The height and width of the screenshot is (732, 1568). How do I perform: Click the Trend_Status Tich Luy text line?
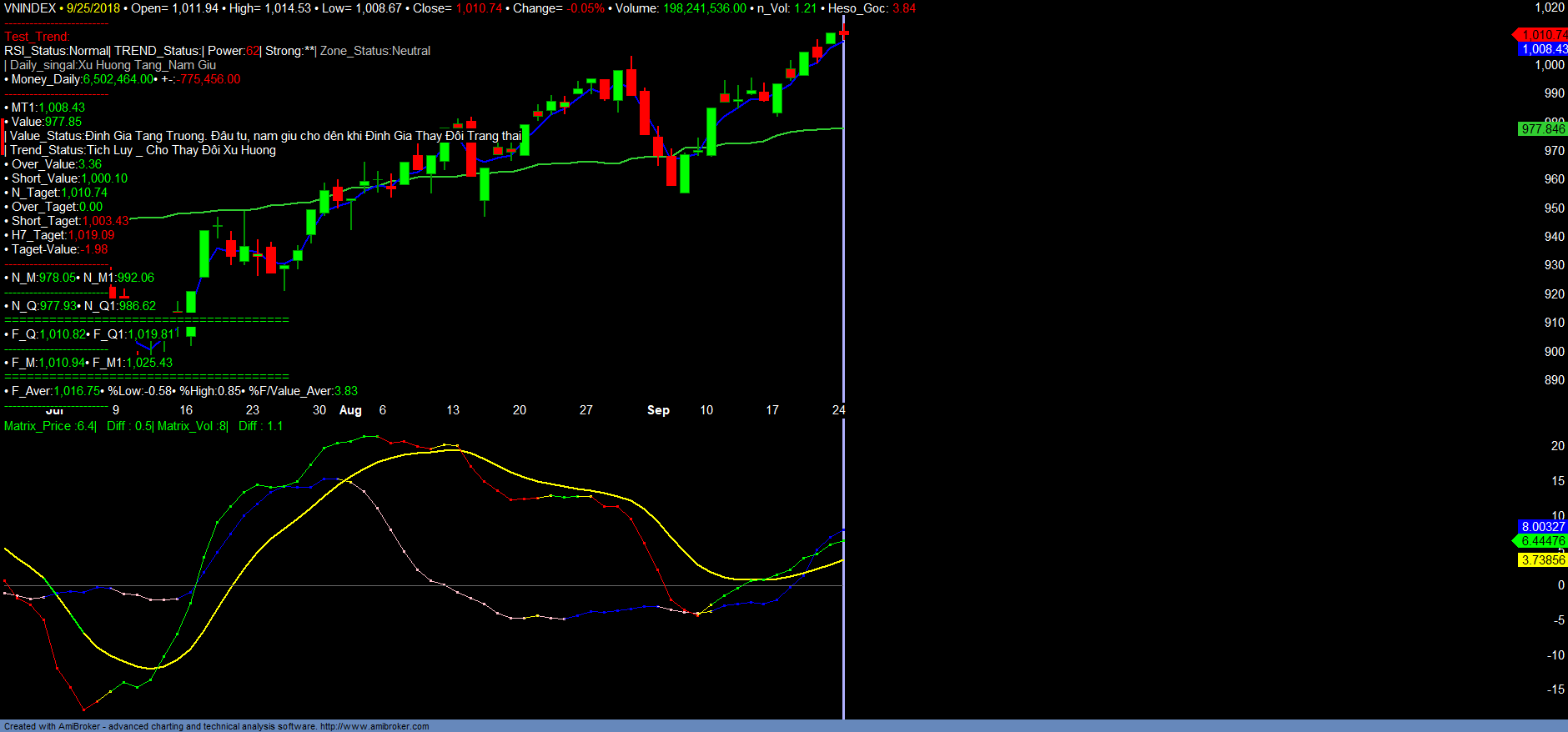point(142,150)
